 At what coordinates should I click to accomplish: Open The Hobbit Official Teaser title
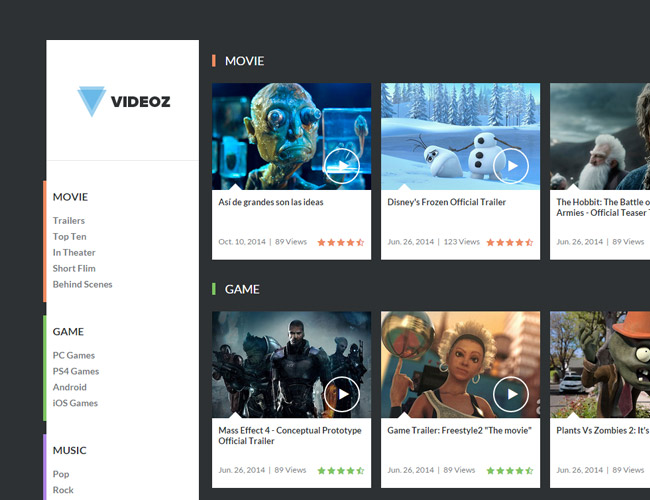(603, 207)
